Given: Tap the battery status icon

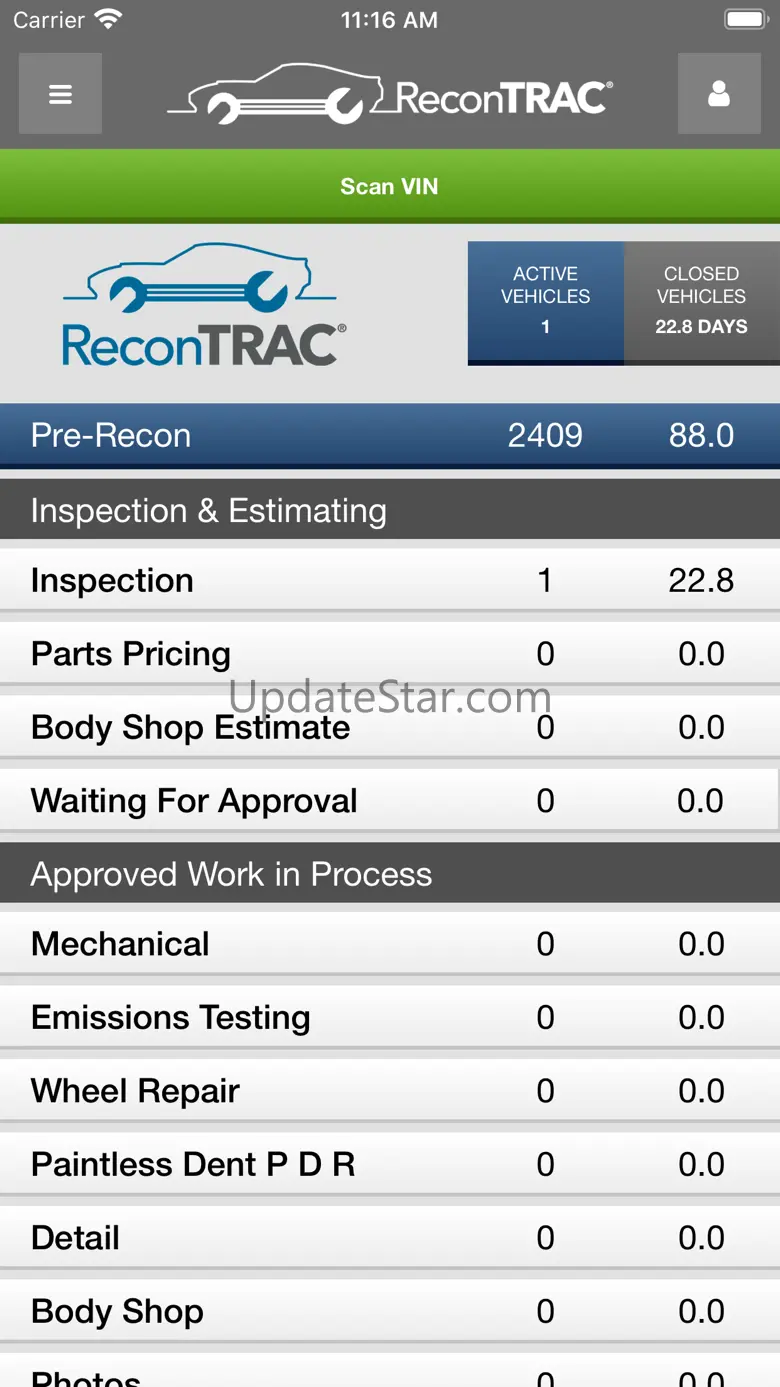Looking at the screenshot, I should [x=745, y=19].
